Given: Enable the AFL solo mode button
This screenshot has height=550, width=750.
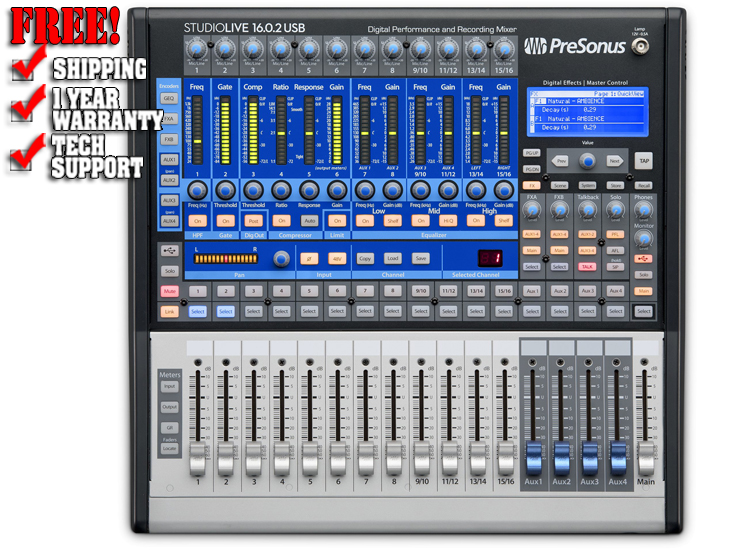Looking at the screenshot, I should [x=615, y=250].
